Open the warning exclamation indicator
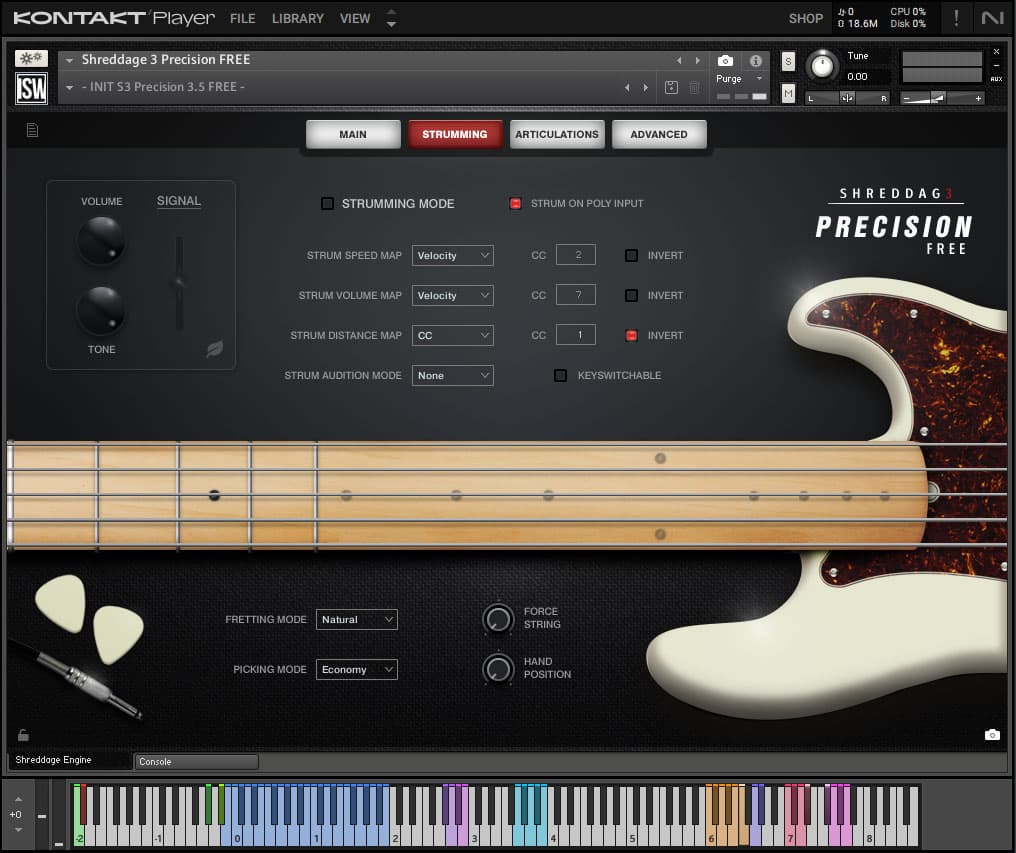1016x853 pixels. (956, 18)
